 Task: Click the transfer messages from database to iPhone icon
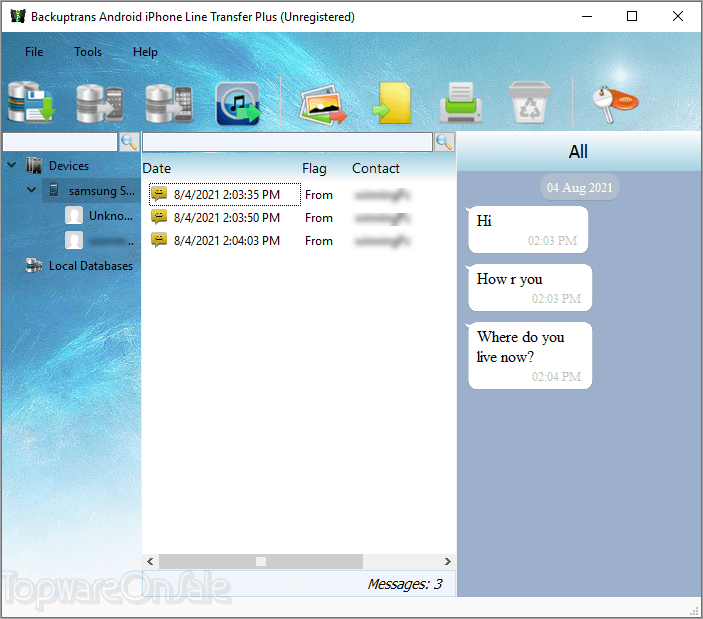coord(169,103)
